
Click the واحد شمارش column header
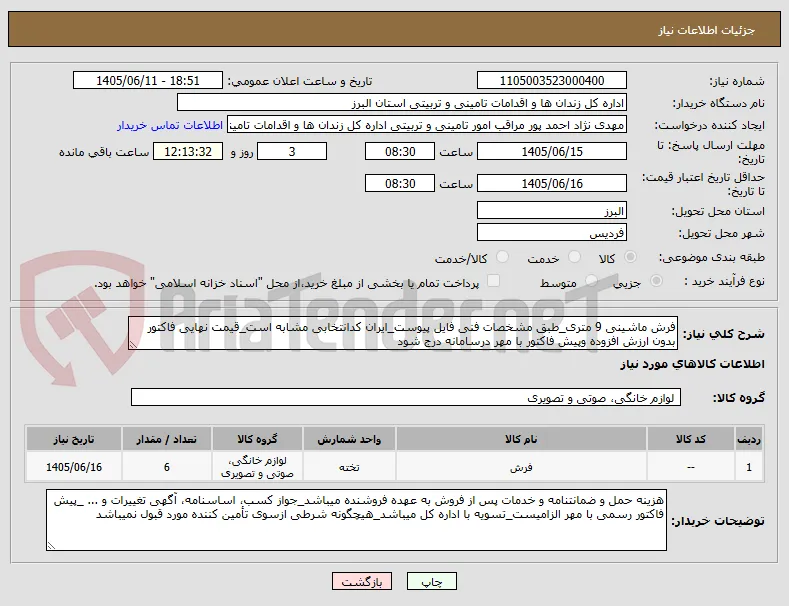tap(349, 439)
